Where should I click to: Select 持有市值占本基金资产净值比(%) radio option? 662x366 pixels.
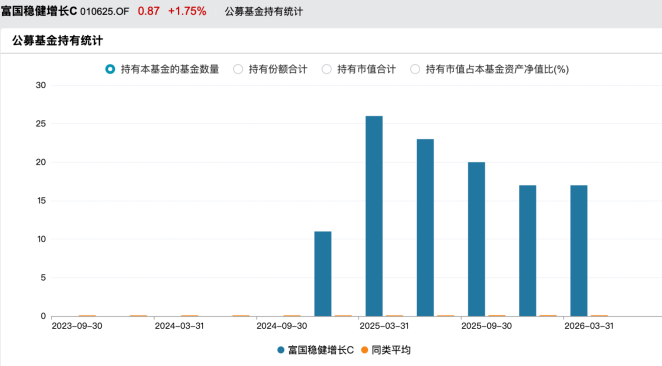pos(415,69)
